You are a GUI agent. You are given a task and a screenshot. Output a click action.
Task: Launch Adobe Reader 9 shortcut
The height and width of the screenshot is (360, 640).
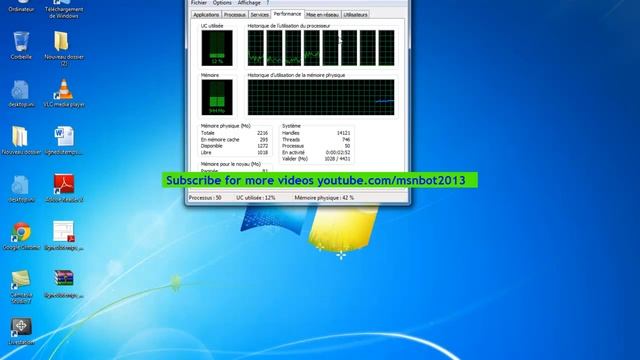(64, 188)
